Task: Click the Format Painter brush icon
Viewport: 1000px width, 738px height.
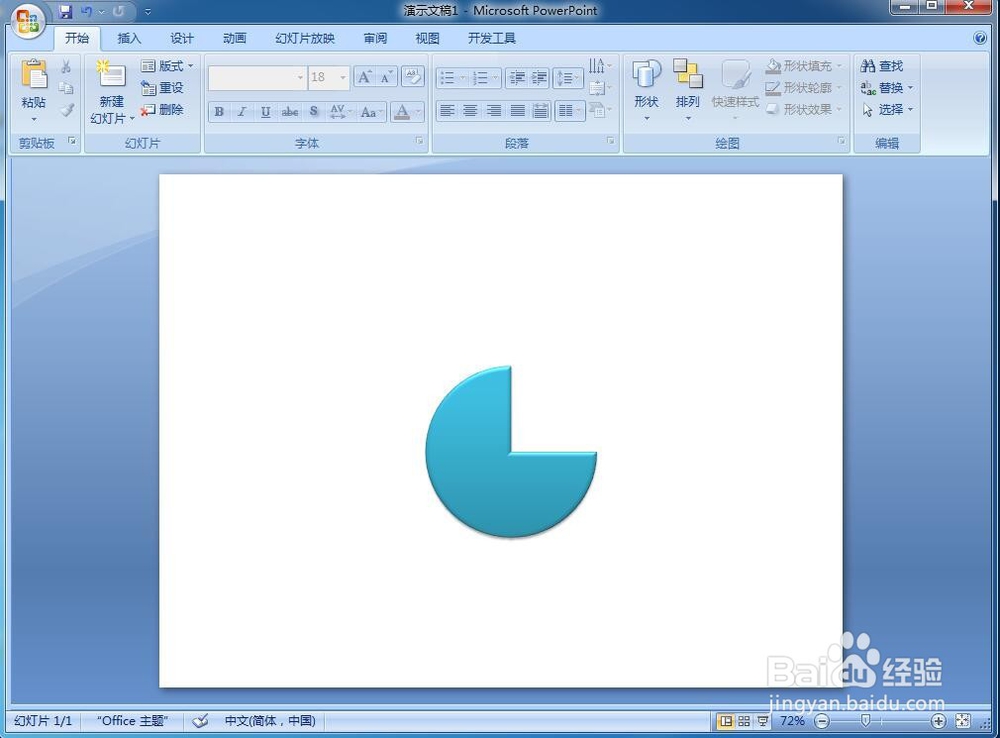Action: coord(67,111)
